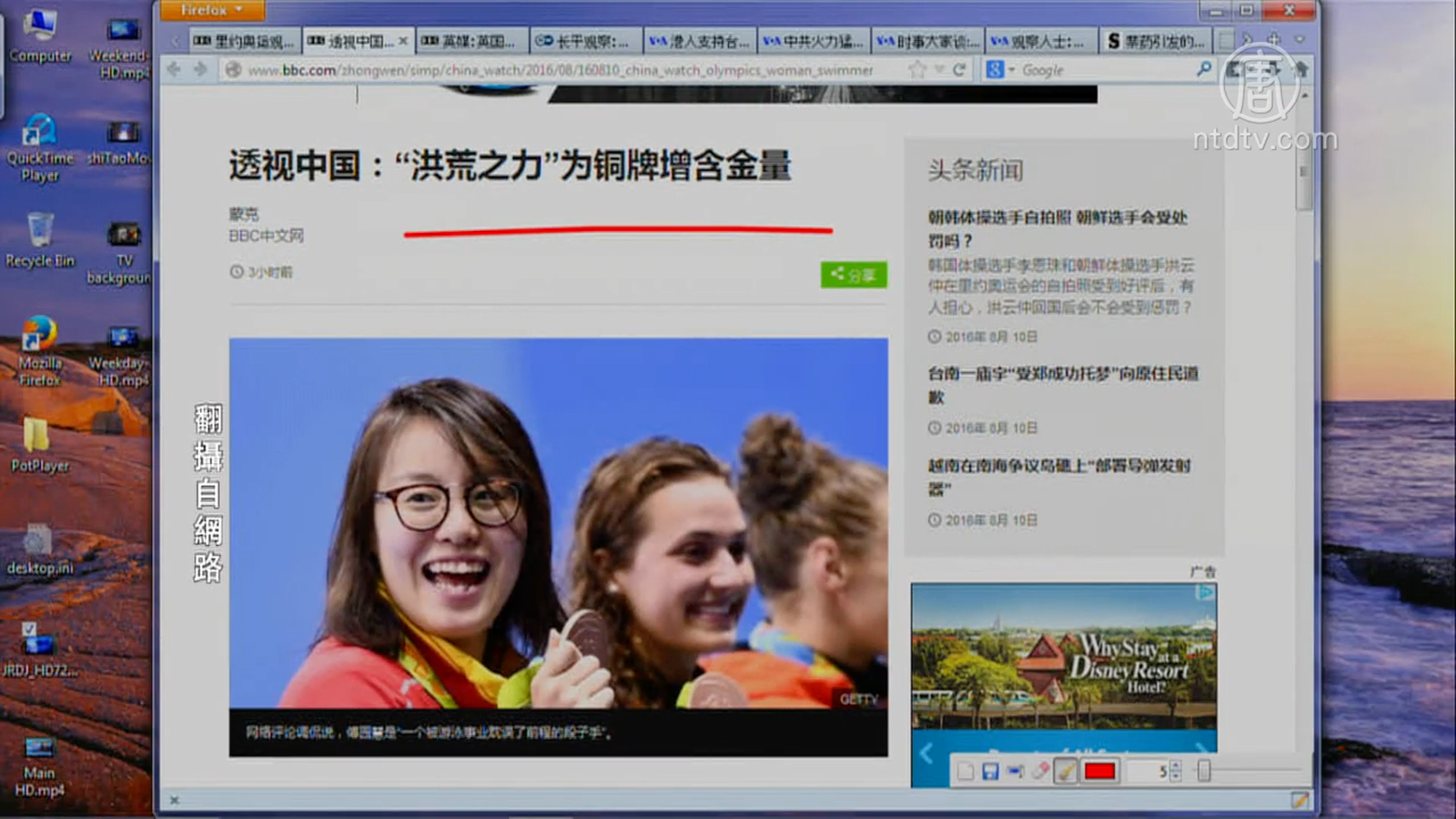
Task: Select the eraser tool in drawing toolbar
Action: pyautogui.click(x=1040, y=772)
